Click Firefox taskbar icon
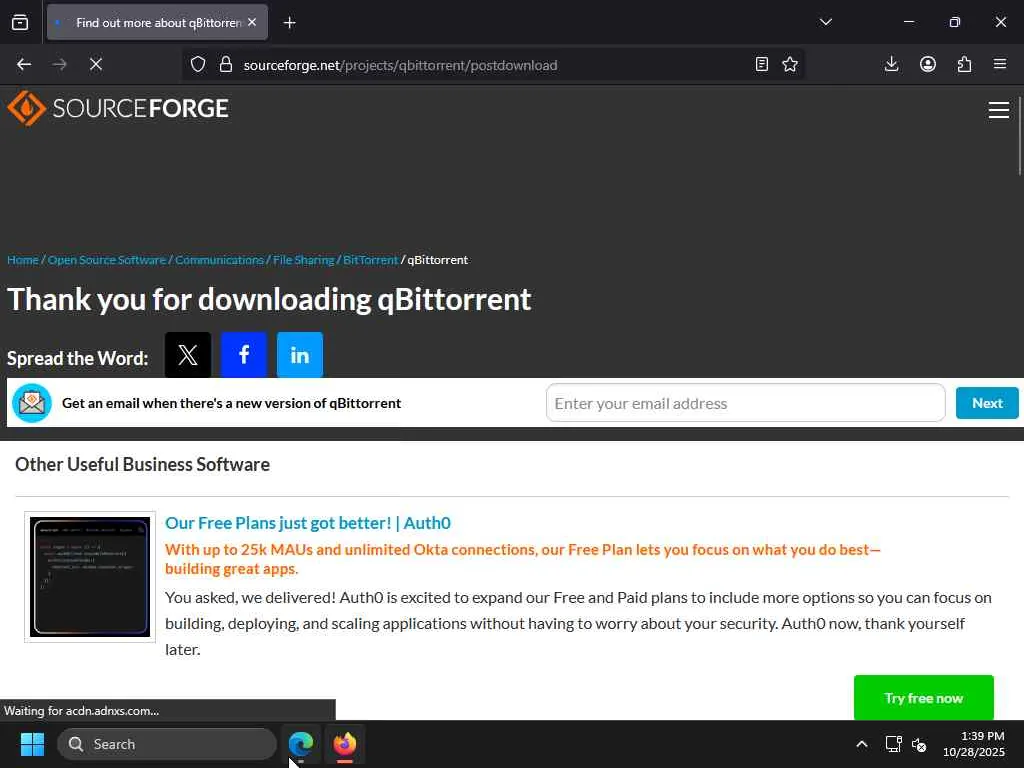1024x768 pixels. pyautogui.click(x=345, y=744)
